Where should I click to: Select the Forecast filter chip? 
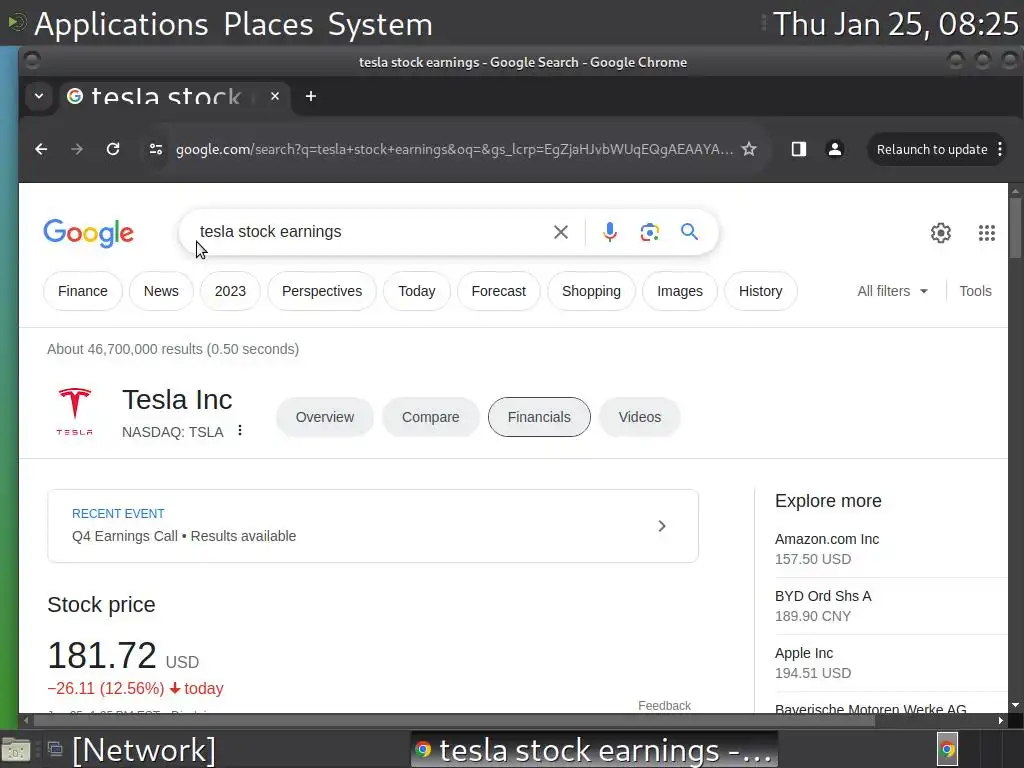click(x=499, y=291)
